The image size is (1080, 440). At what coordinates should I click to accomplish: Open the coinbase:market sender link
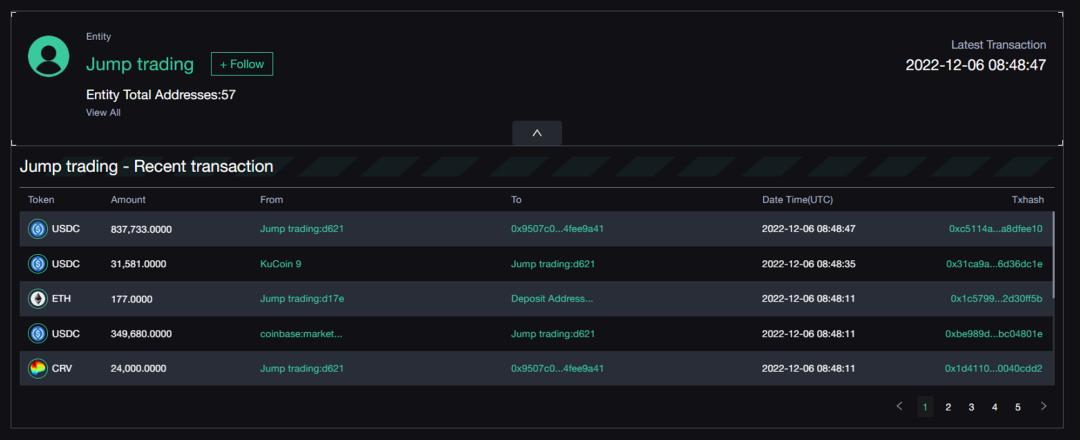(301, 334)
